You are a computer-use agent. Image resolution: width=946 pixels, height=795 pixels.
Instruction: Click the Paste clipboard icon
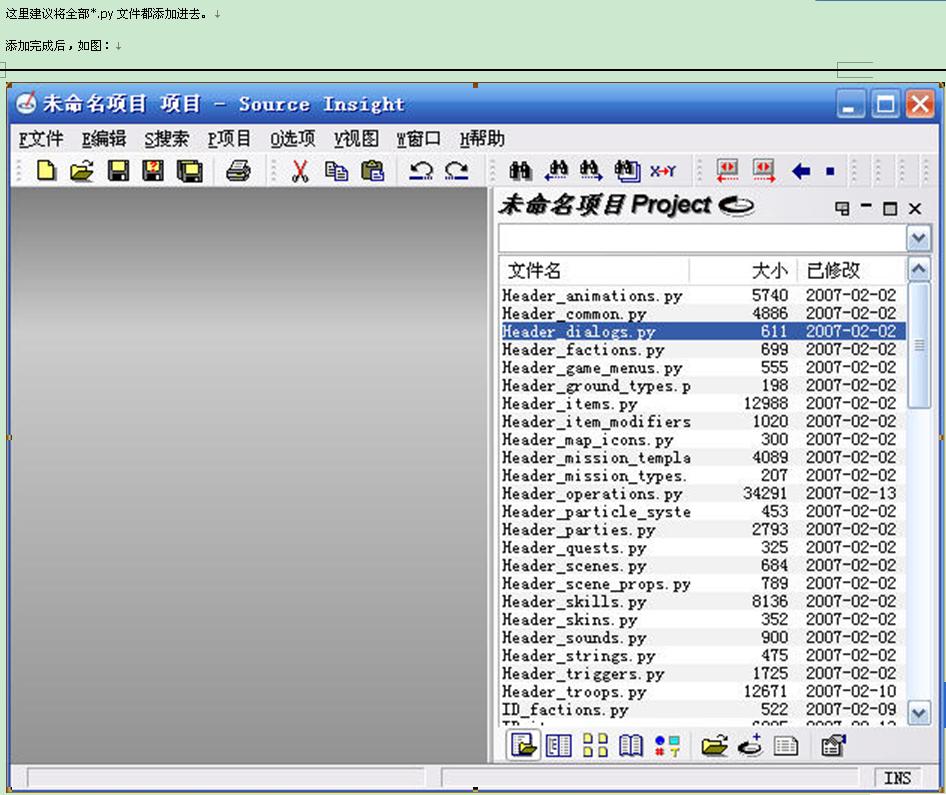pos(372,171)
